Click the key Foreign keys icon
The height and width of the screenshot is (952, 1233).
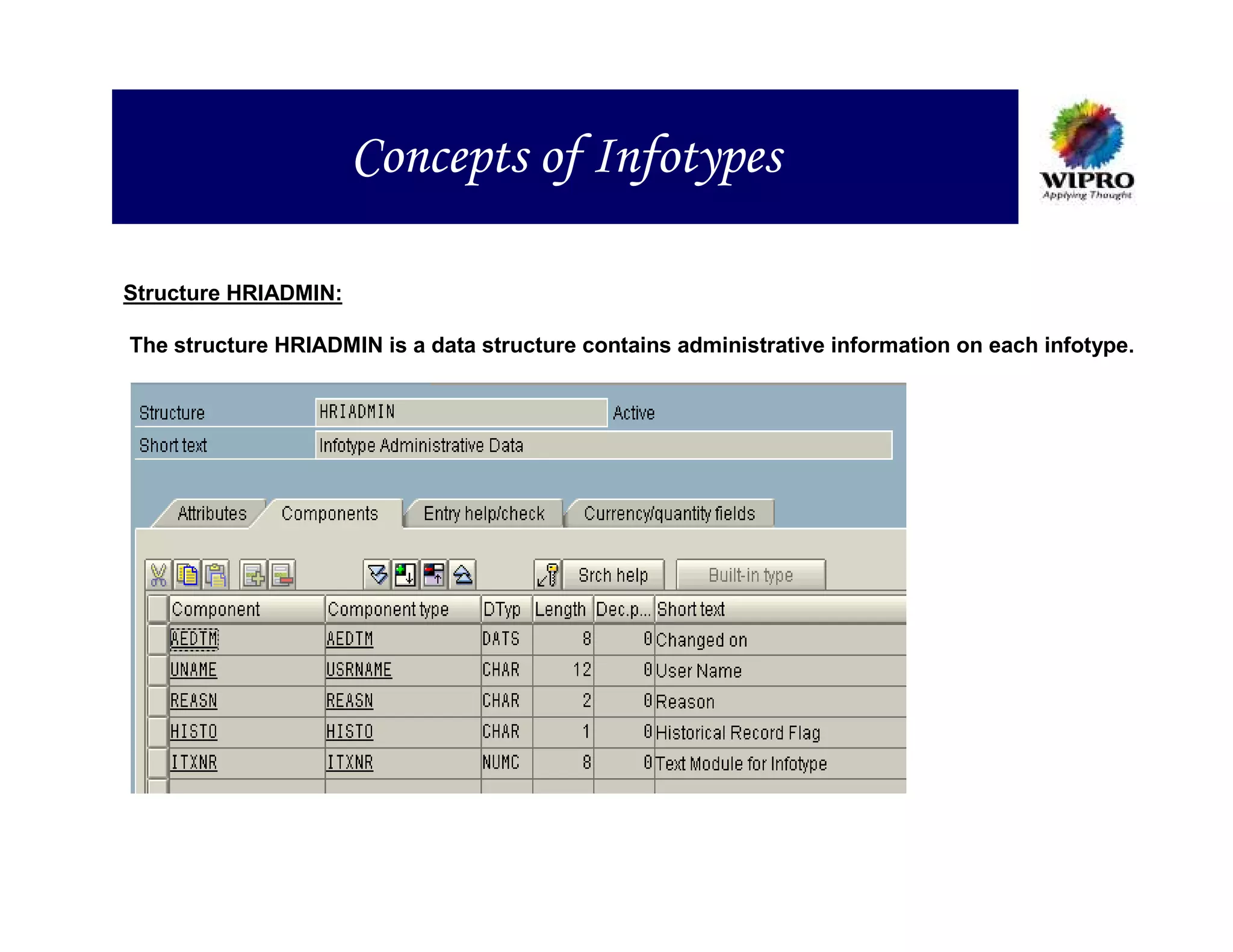[548, 575]
